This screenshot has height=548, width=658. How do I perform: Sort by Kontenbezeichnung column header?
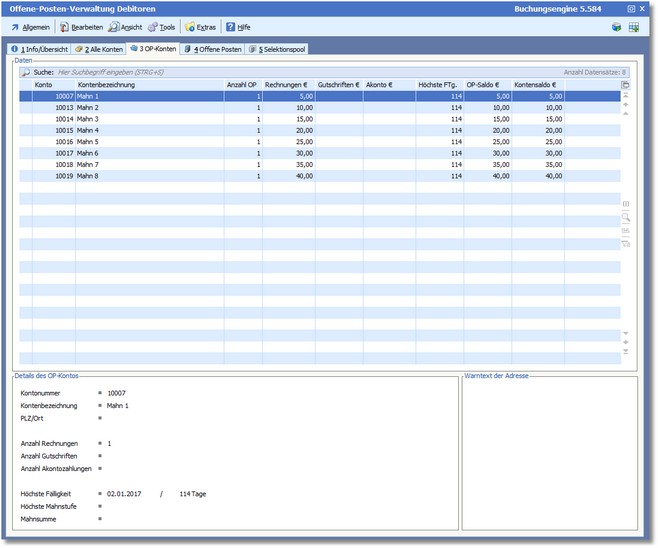pyautogui.click(x=149, y=85)
